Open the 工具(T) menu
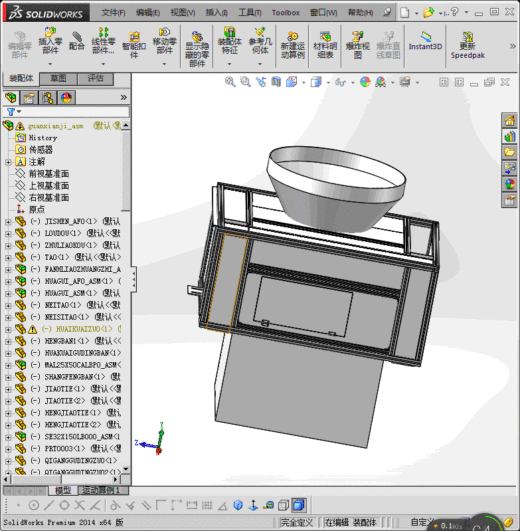The width and height of the screenshot is (520, 531). tap(250, 13)
